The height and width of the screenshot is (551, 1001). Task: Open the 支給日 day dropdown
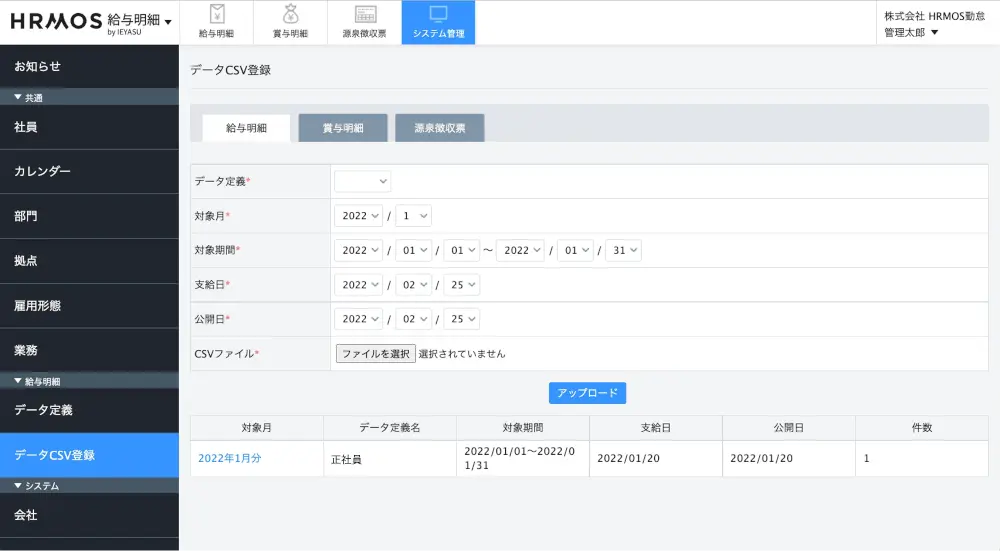pyautogui.click(x=462, y=285)
